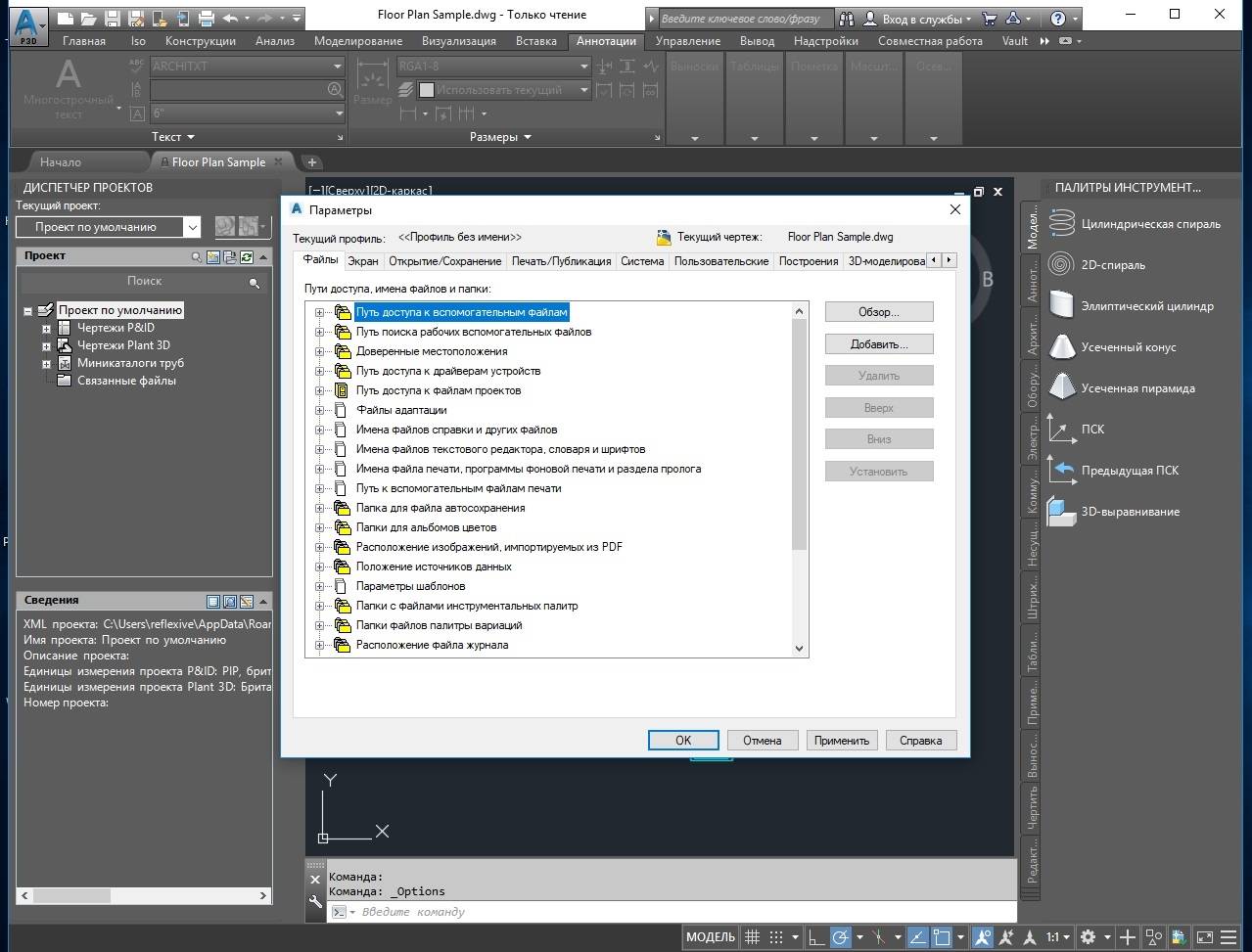Toggle object snap tracking in the status bar

click(x=916, y=936)
